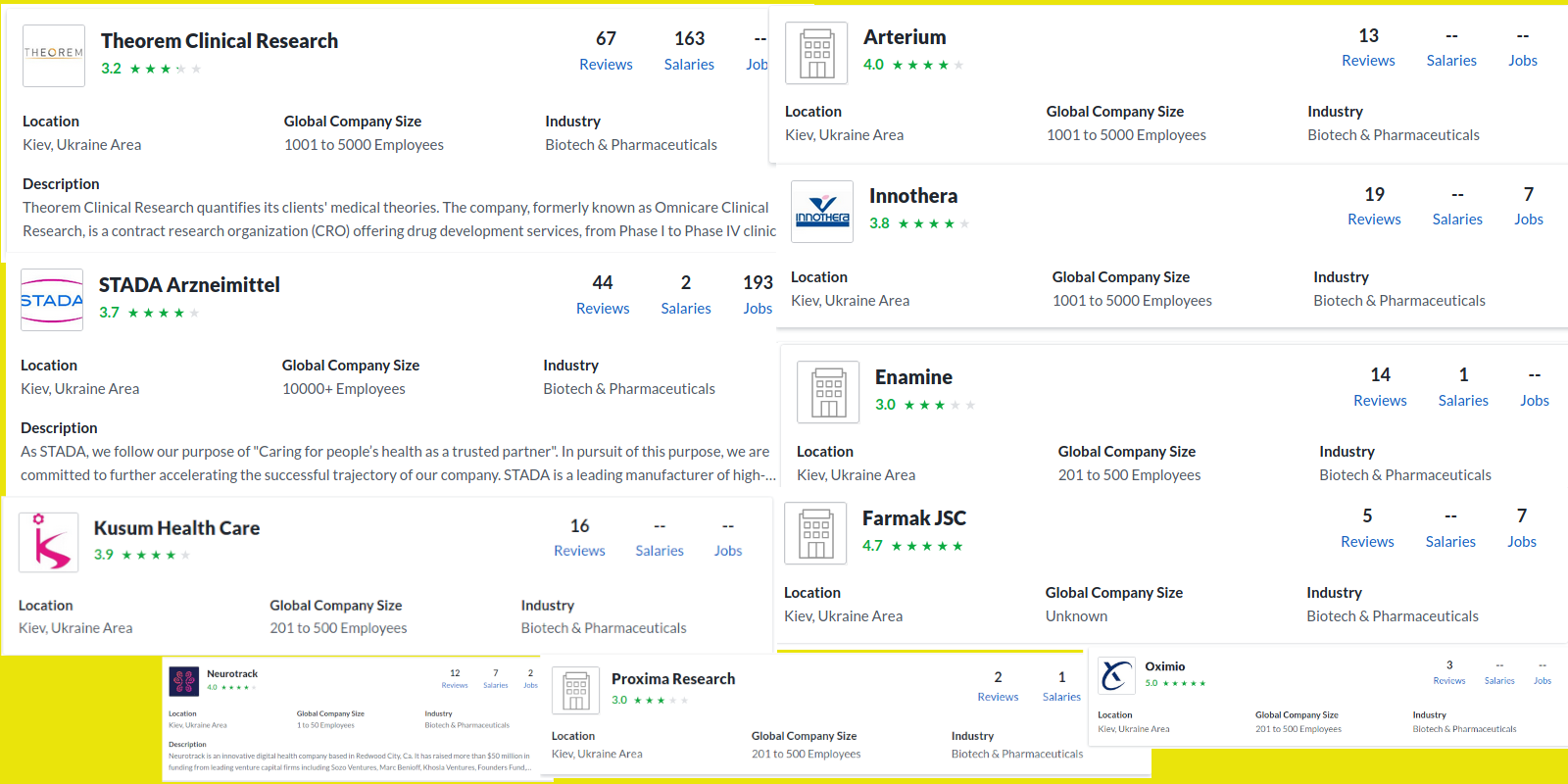1568x784 pixels.
Task: Click the Kusum Health Care pink logo
Action: (x=49, y=542)
